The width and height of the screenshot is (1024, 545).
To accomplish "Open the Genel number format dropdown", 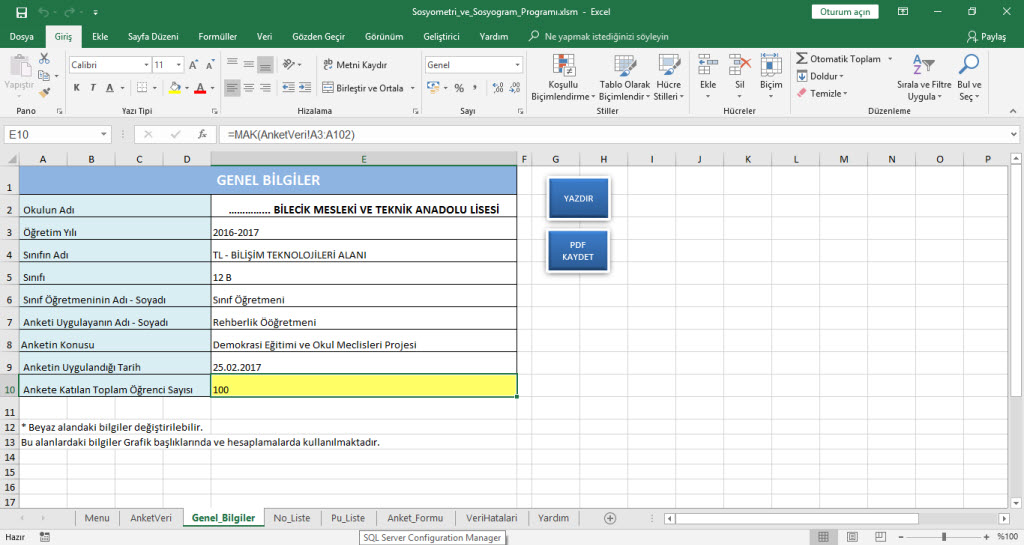I will (517, 65).
